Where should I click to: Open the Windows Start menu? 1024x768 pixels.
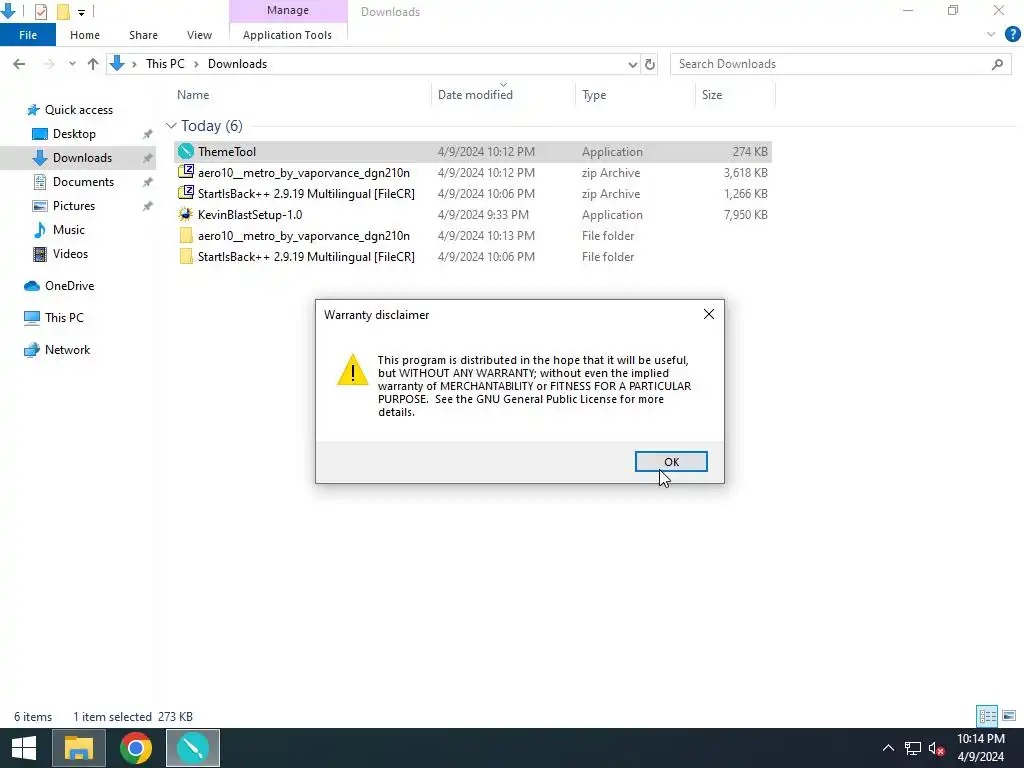click(24, 748)
